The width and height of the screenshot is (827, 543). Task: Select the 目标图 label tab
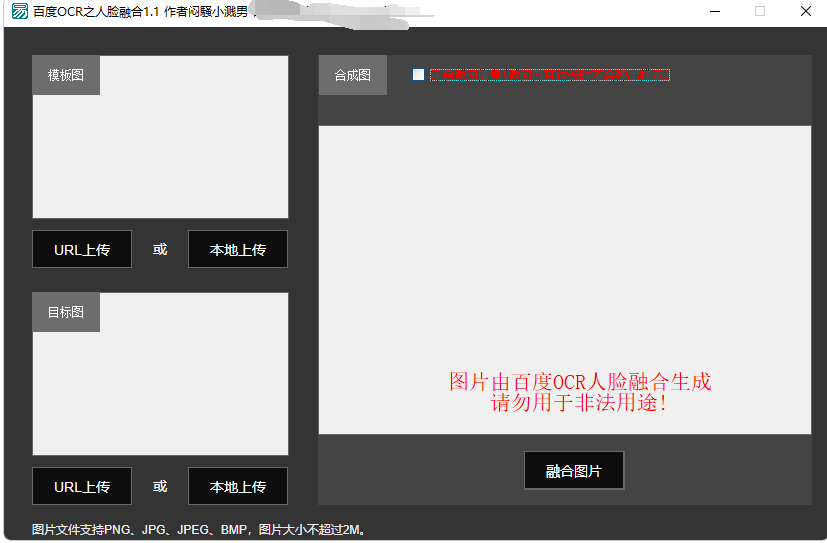click(66, 312)
